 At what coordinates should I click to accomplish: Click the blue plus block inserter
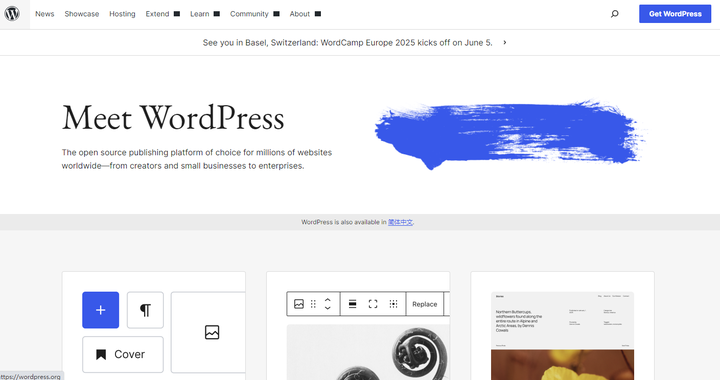(x=101, y=310)
